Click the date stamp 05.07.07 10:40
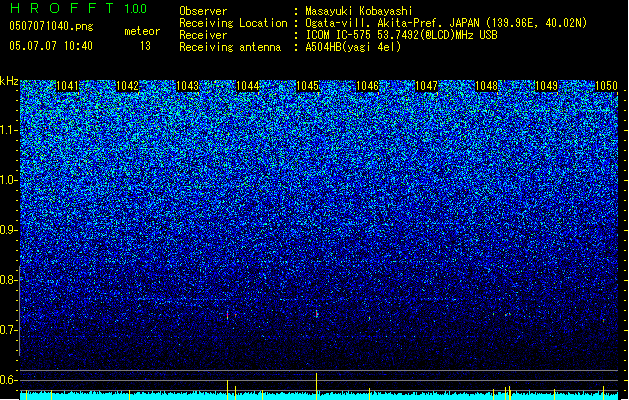The height and width of the screenshot is (400, 629). (x=51, y=46)
